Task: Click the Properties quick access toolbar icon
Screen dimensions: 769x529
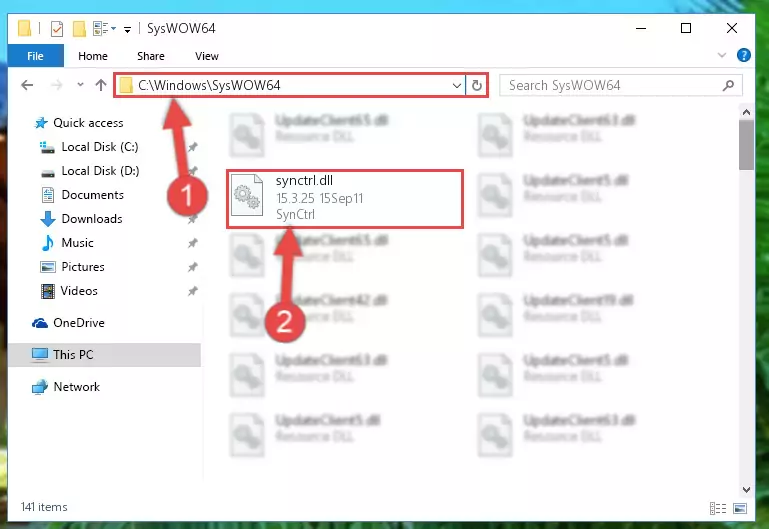Action: (57, 29)
